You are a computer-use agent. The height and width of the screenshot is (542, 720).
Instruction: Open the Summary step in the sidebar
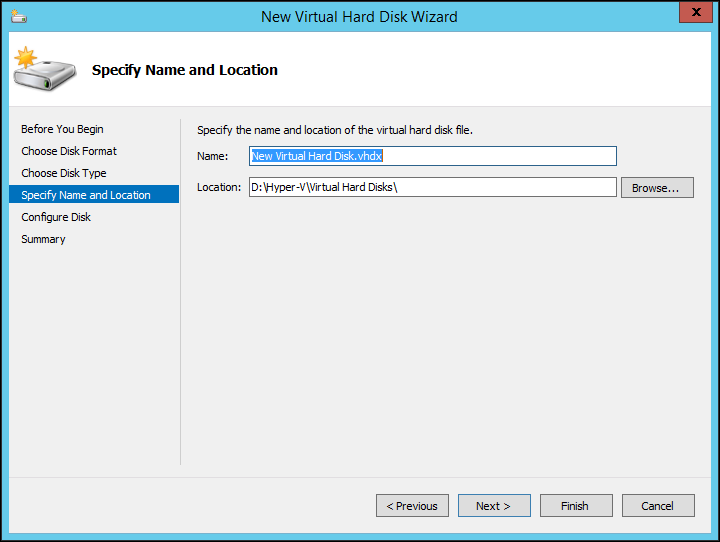point(43,239)
